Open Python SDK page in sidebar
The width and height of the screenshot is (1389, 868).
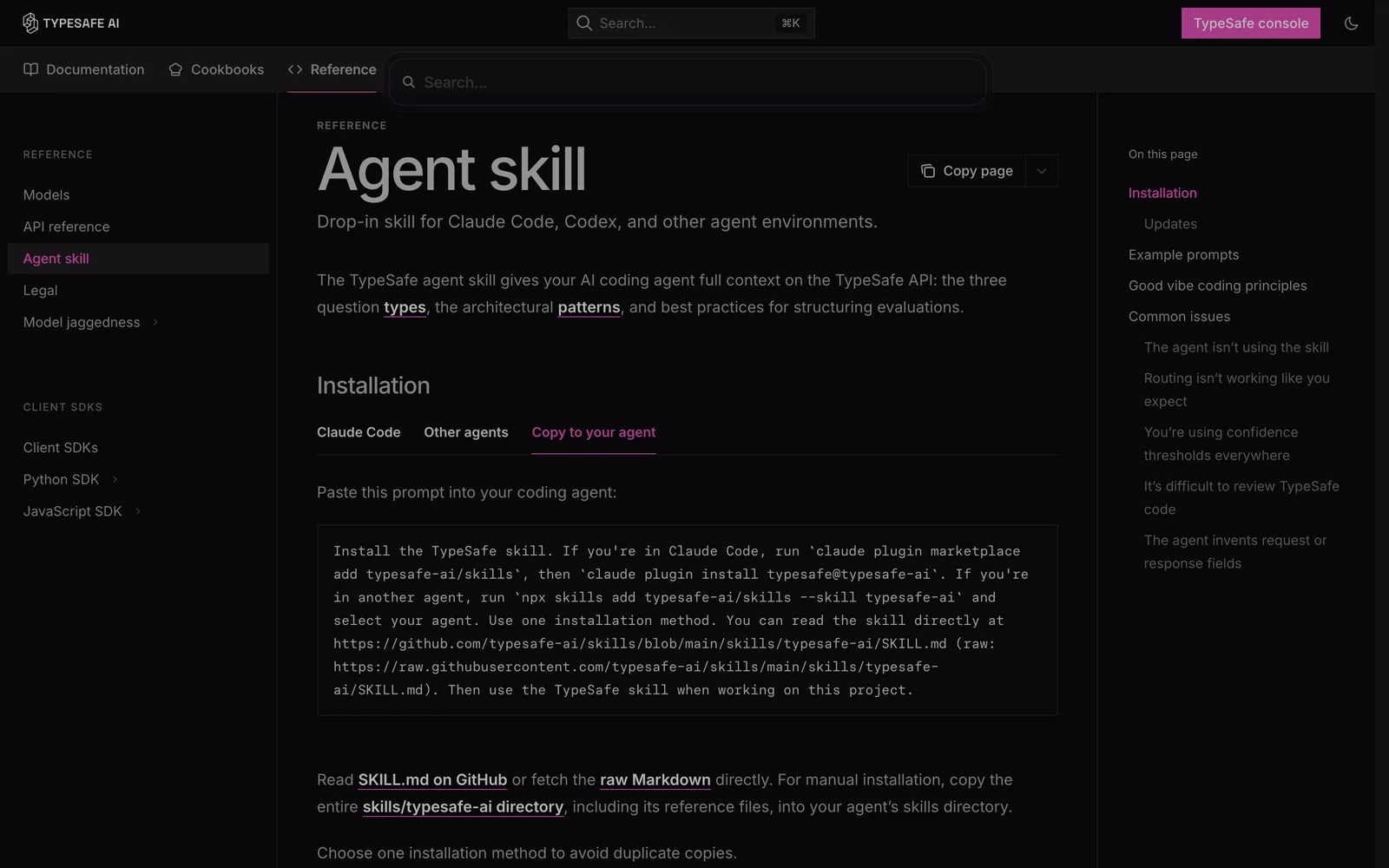[x=61, y=479]
